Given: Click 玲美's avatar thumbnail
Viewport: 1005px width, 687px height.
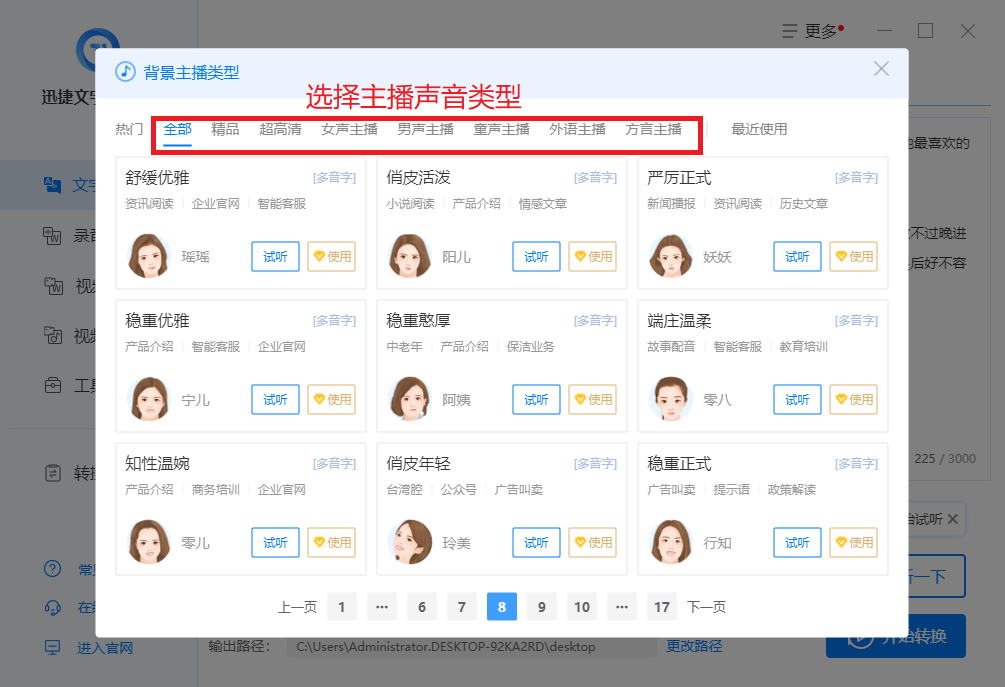Looking at the screenshot, I should (410, 542).
